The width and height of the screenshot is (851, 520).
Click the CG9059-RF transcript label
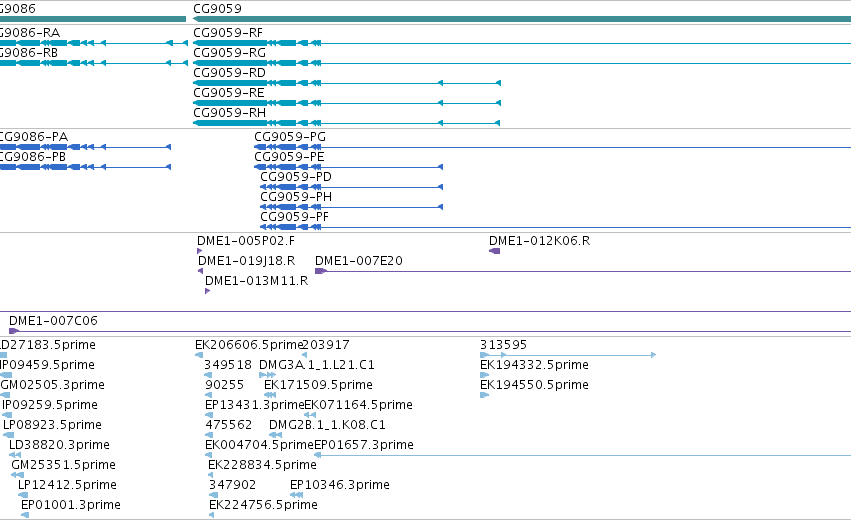point(228,33)
